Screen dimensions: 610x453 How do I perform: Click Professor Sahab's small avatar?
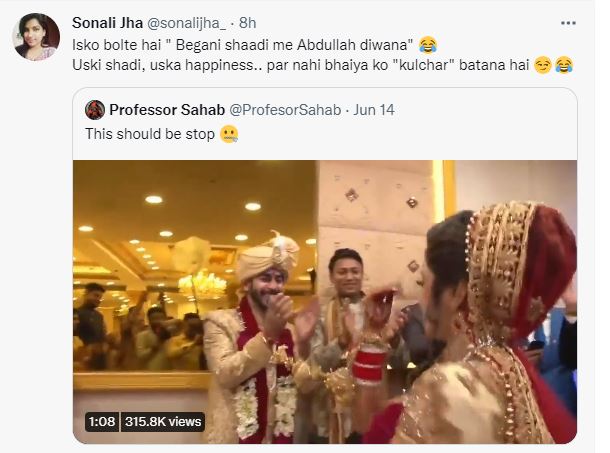click(95, 110)
